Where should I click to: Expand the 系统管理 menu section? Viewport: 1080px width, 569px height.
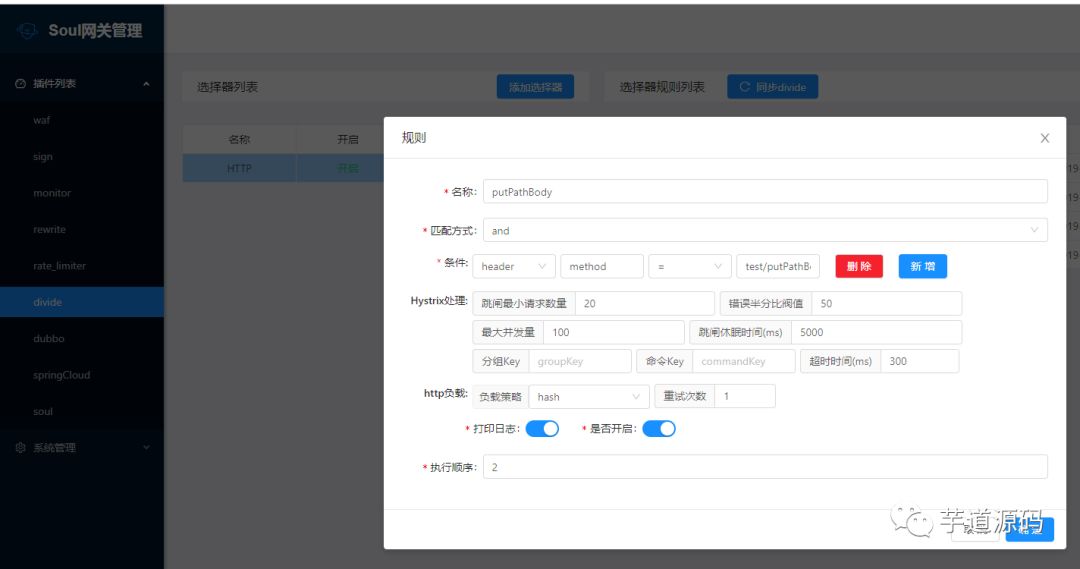146,448
